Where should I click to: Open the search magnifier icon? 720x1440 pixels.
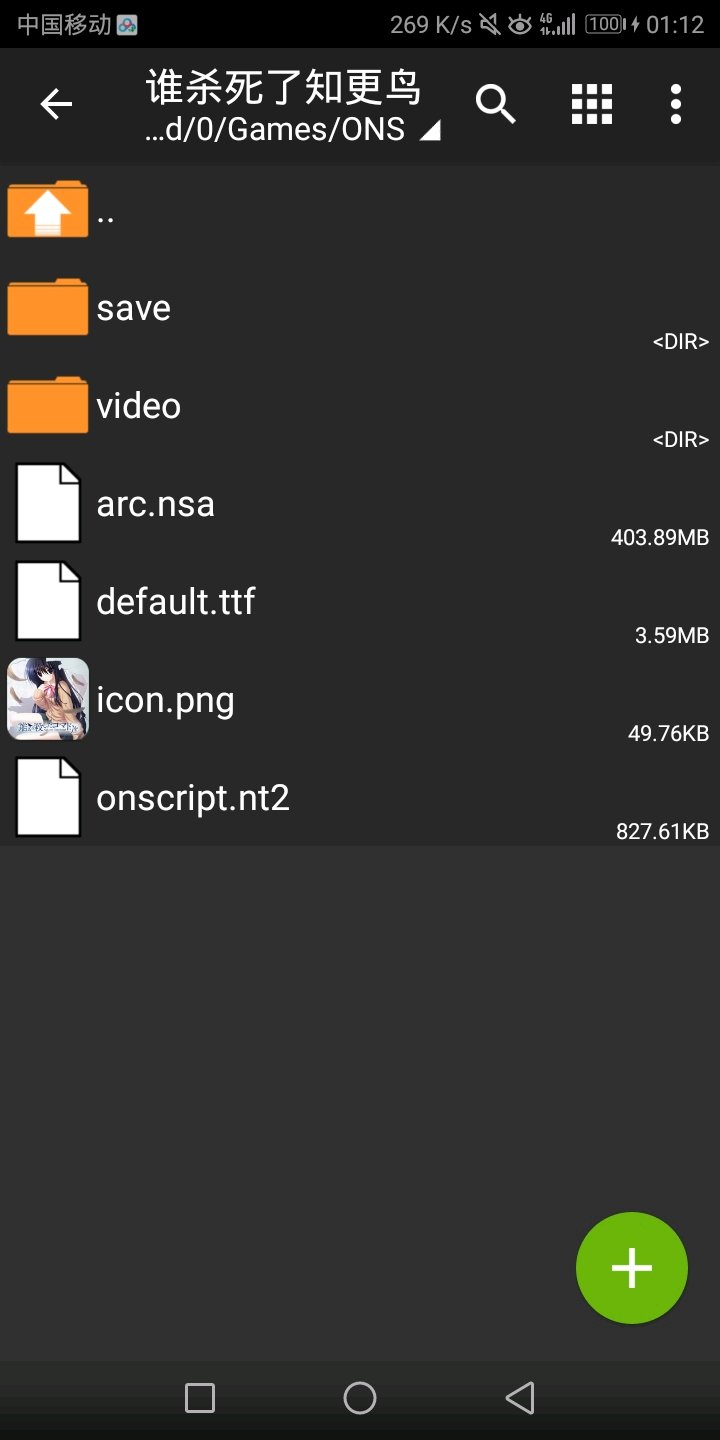(x=495, y=104)
